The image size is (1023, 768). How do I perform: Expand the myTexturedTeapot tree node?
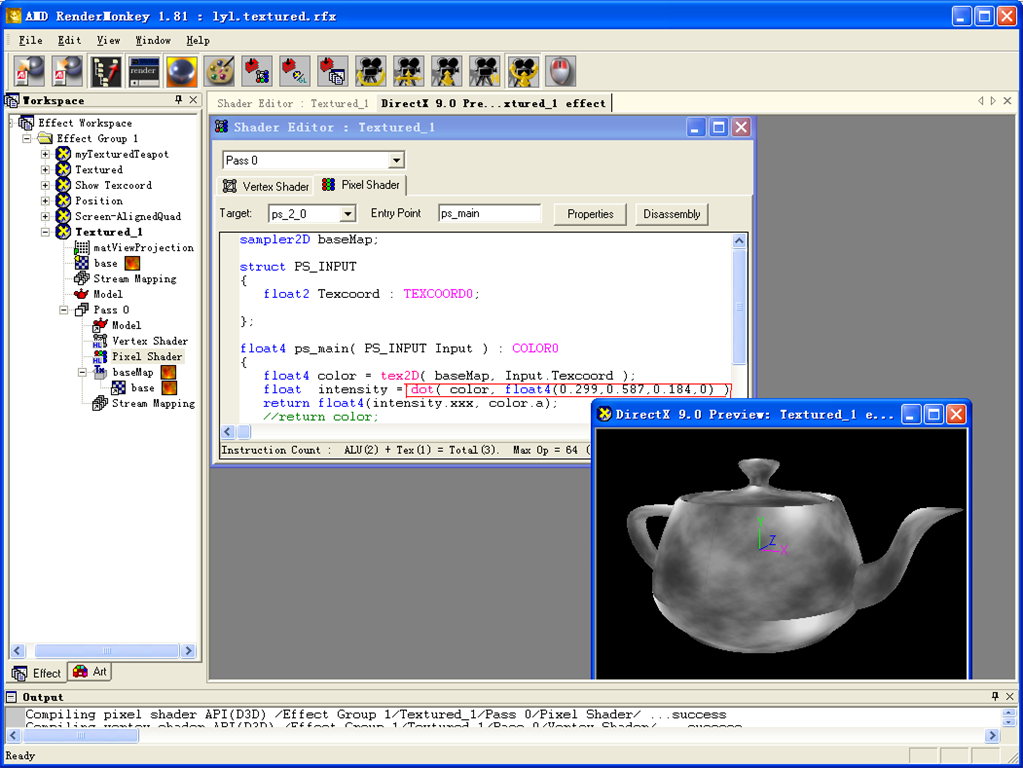(45, 154)
